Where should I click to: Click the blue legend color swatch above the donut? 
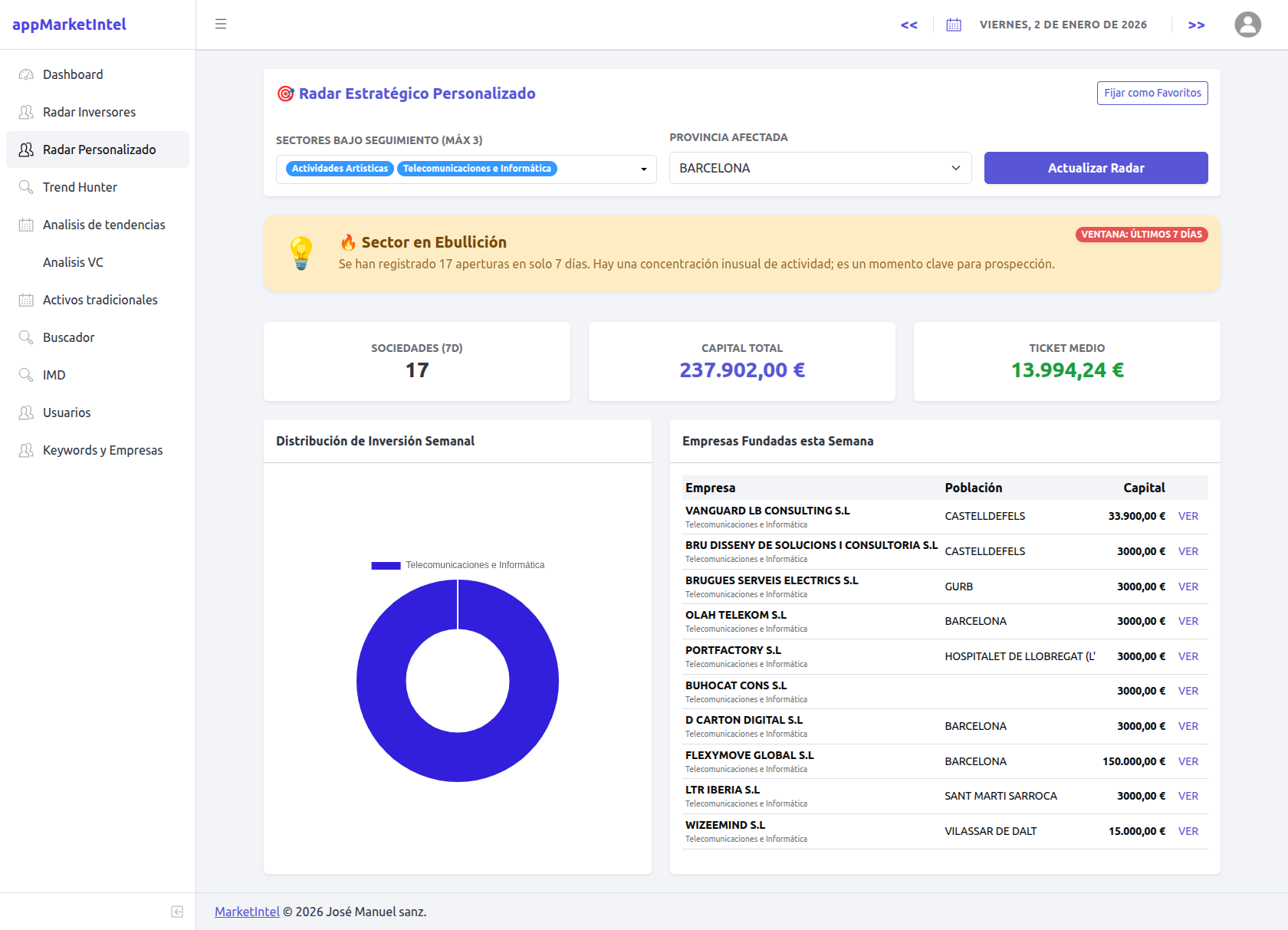[x=385, y=564]
